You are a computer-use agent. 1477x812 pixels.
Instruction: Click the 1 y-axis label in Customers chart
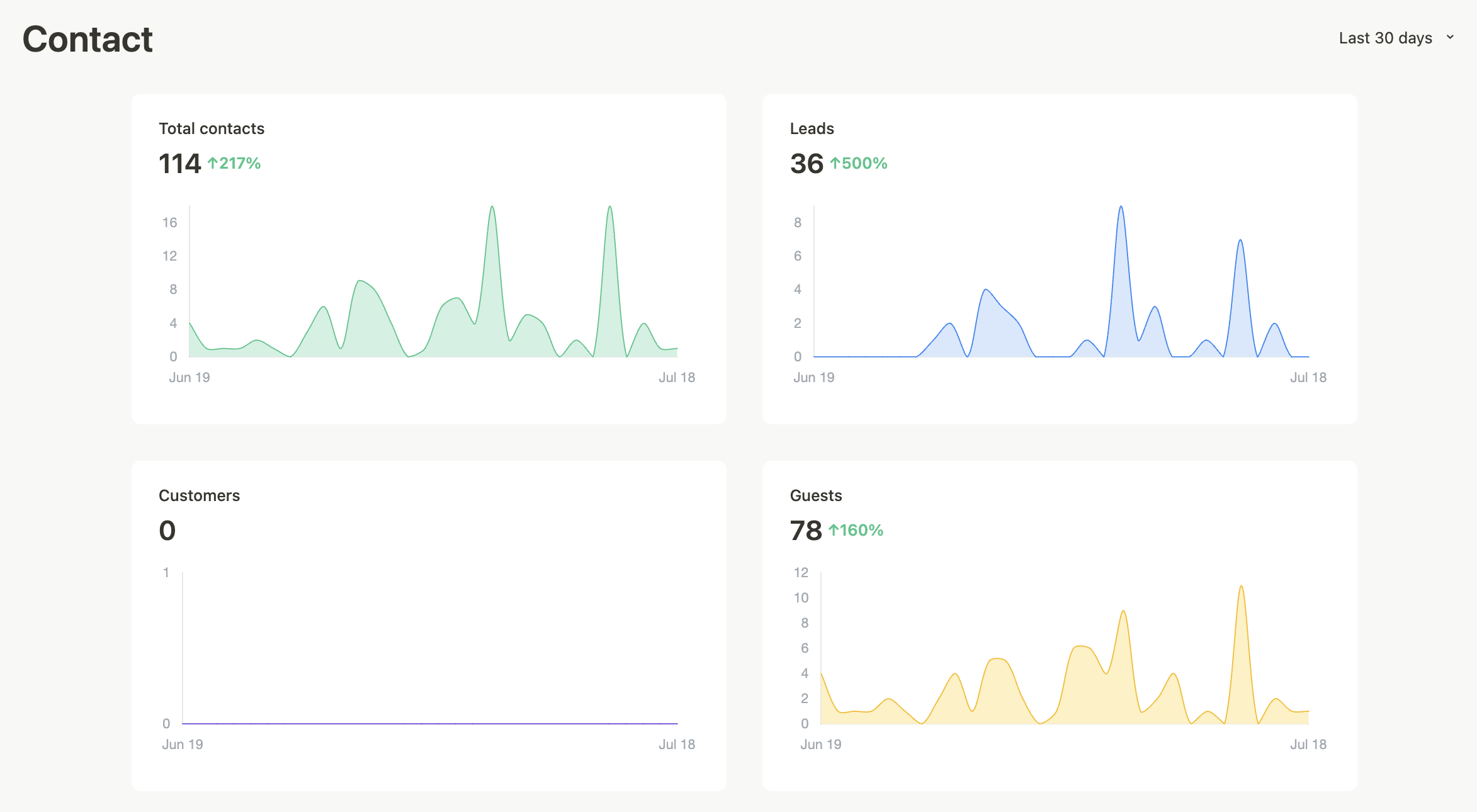[x=166, y=572]
